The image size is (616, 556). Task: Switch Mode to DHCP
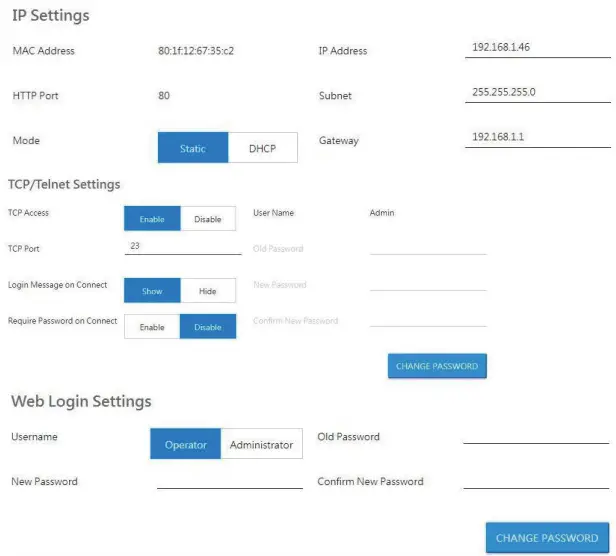tap(263, 148)
